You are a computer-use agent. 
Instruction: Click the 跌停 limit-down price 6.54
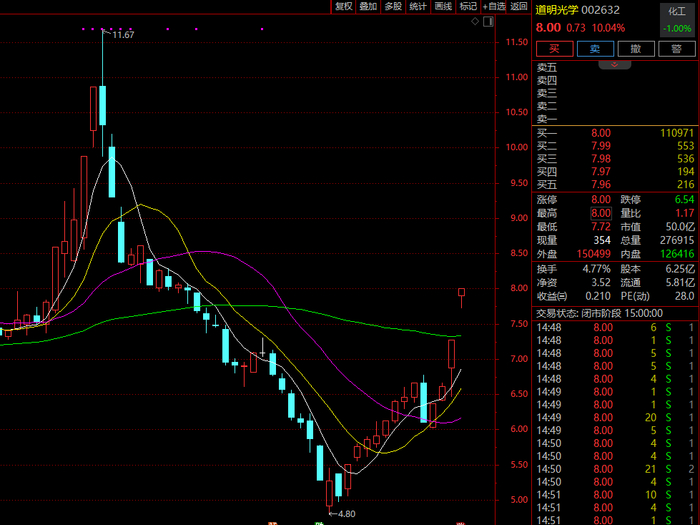pyautogui.click(x=684, y=200)
